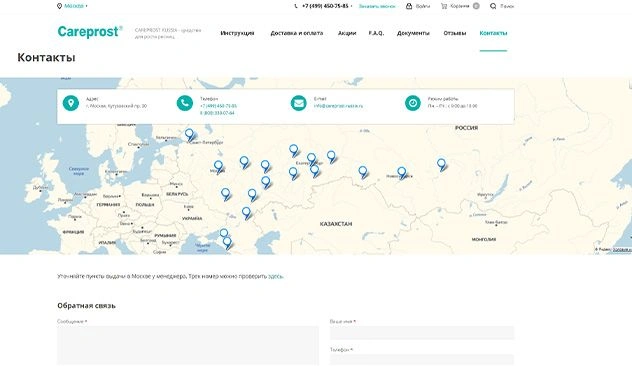This screenshot has height=366, width=632.
Task: Click the search magnifier icon
Action: pyautogui.click(x=493, y=6)
